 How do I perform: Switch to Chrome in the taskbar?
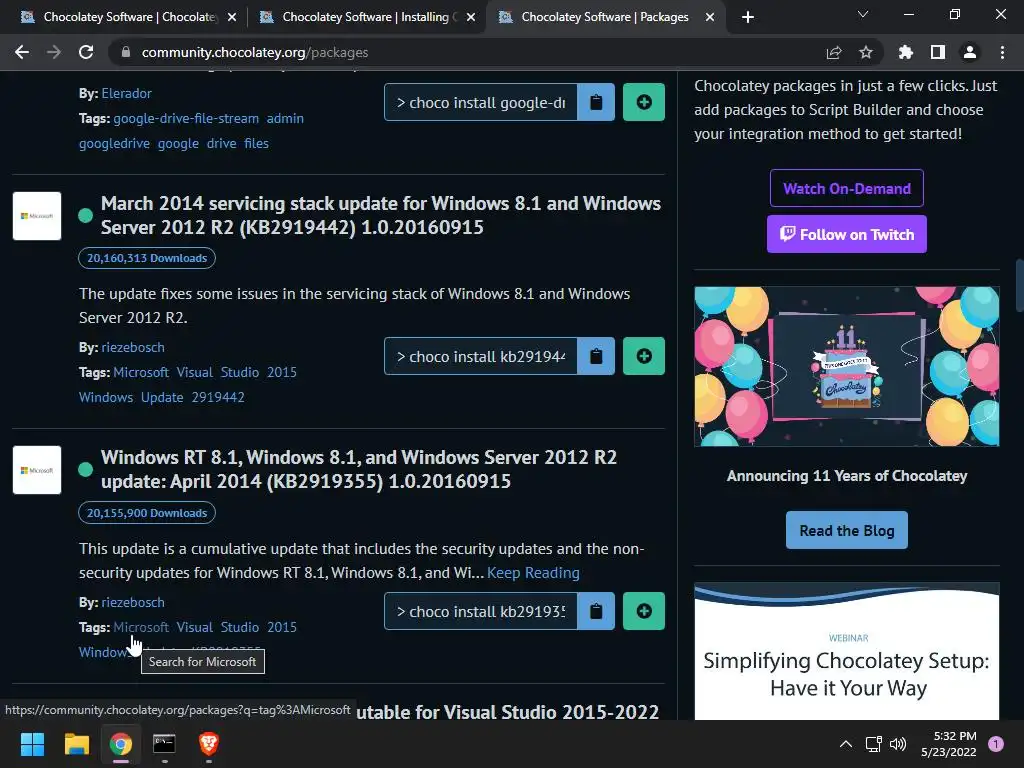(x=121, y=744)
